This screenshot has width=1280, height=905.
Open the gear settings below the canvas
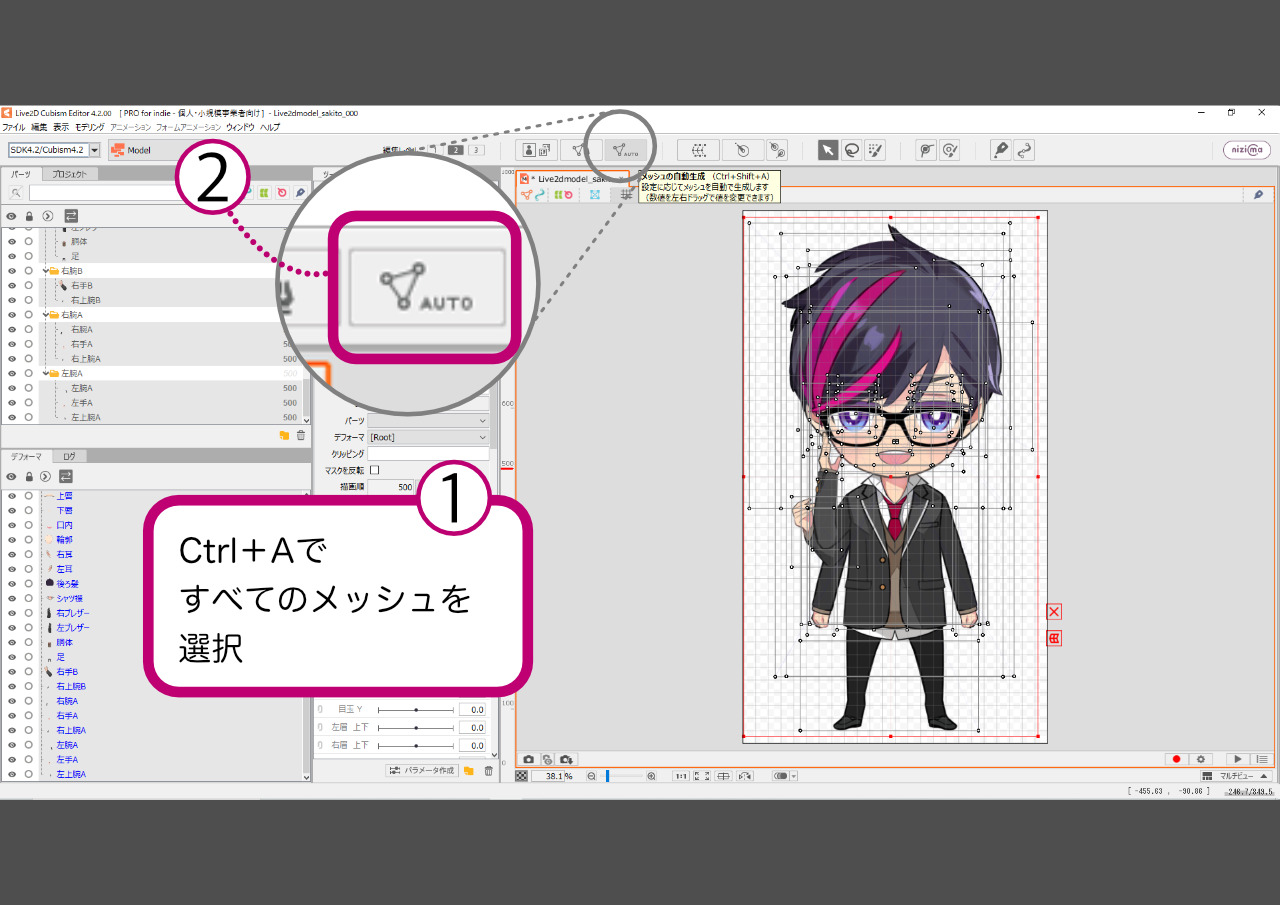[x=1201, y=760]
